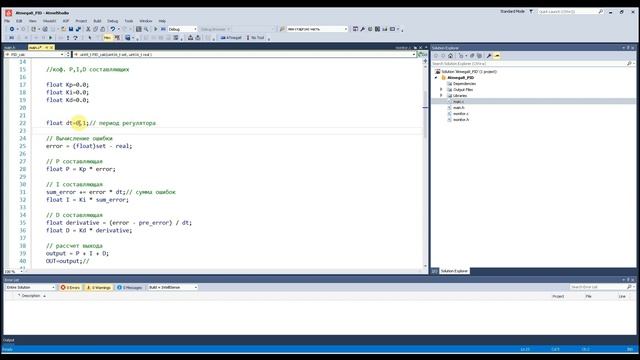Open the Edit menu
Image resolution: width=640 pixels, height=360 pixels.
19,21
